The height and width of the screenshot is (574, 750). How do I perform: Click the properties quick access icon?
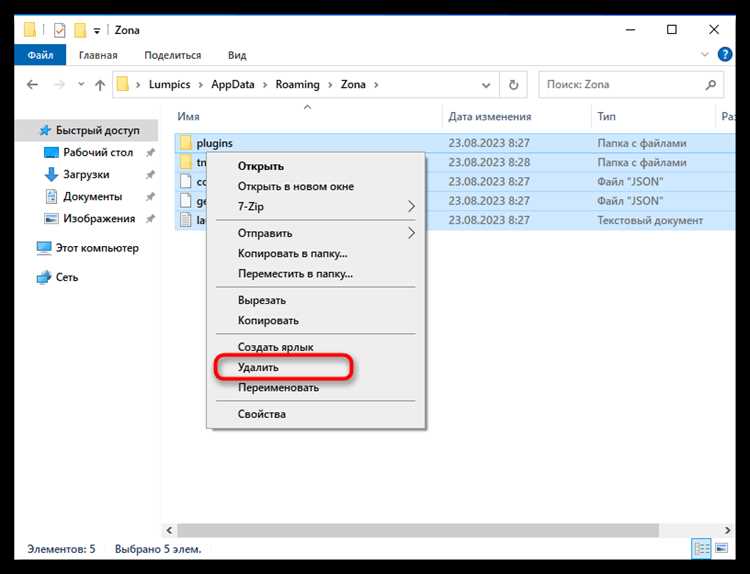click(x=59, y=30)
